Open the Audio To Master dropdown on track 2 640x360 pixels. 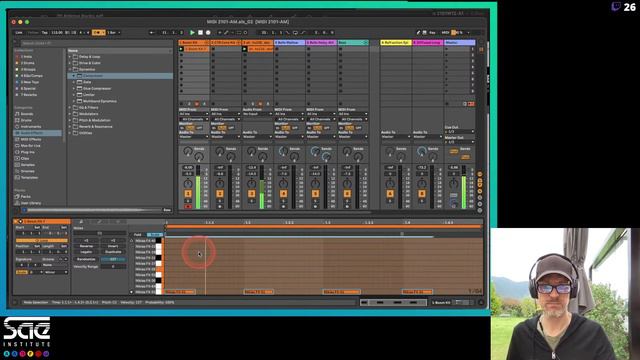point(226,137)
